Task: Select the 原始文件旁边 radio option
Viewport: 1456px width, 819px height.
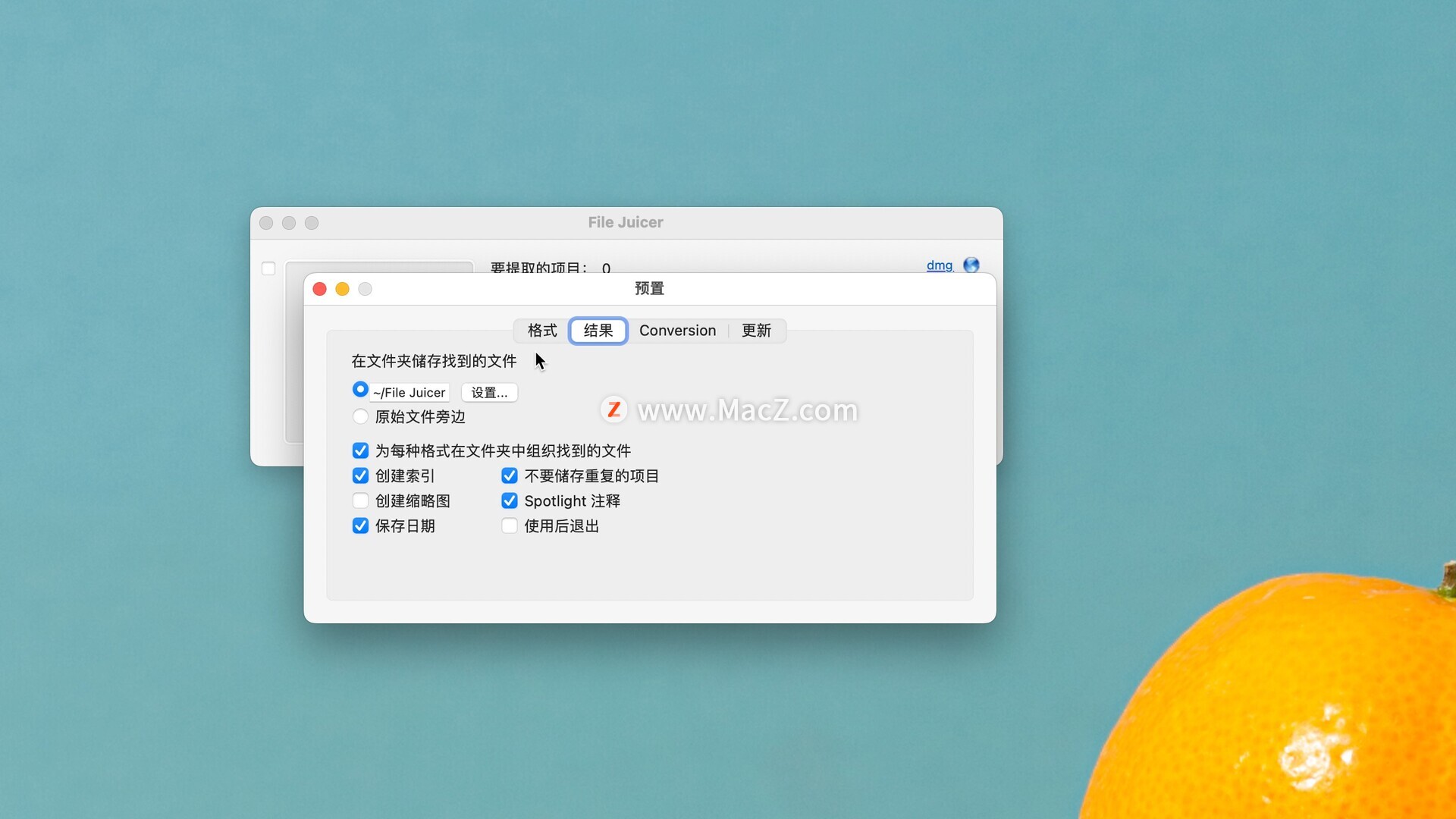Action: [x=360, y=416]
